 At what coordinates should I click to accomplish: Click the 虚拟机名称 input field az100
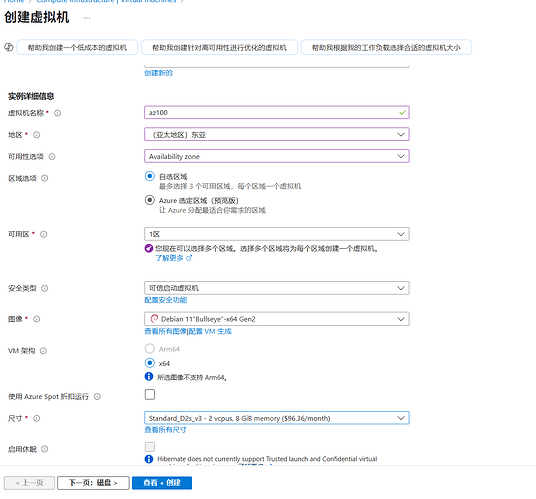tap(277, 112)
